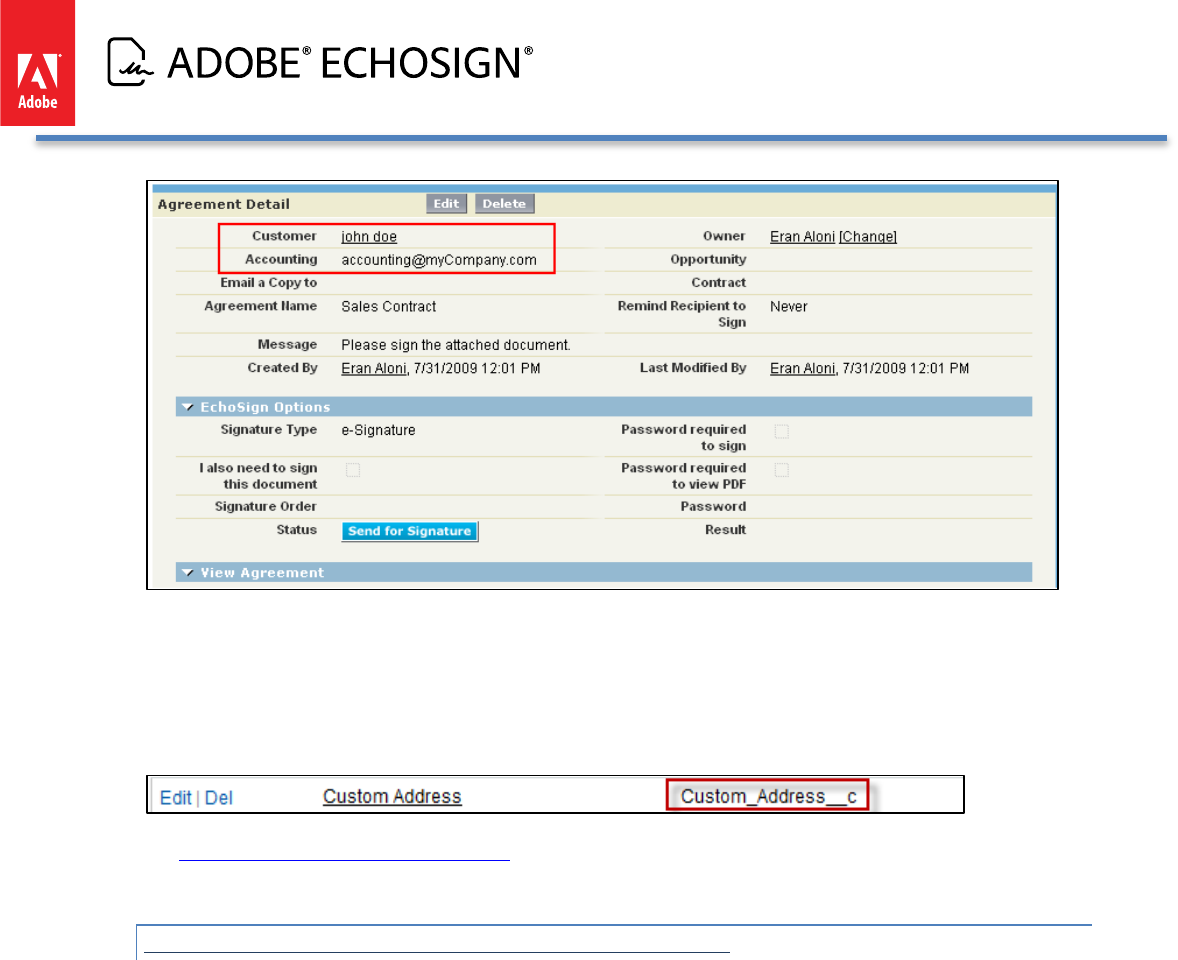Select the Never reminder value

tap(789, 306)
